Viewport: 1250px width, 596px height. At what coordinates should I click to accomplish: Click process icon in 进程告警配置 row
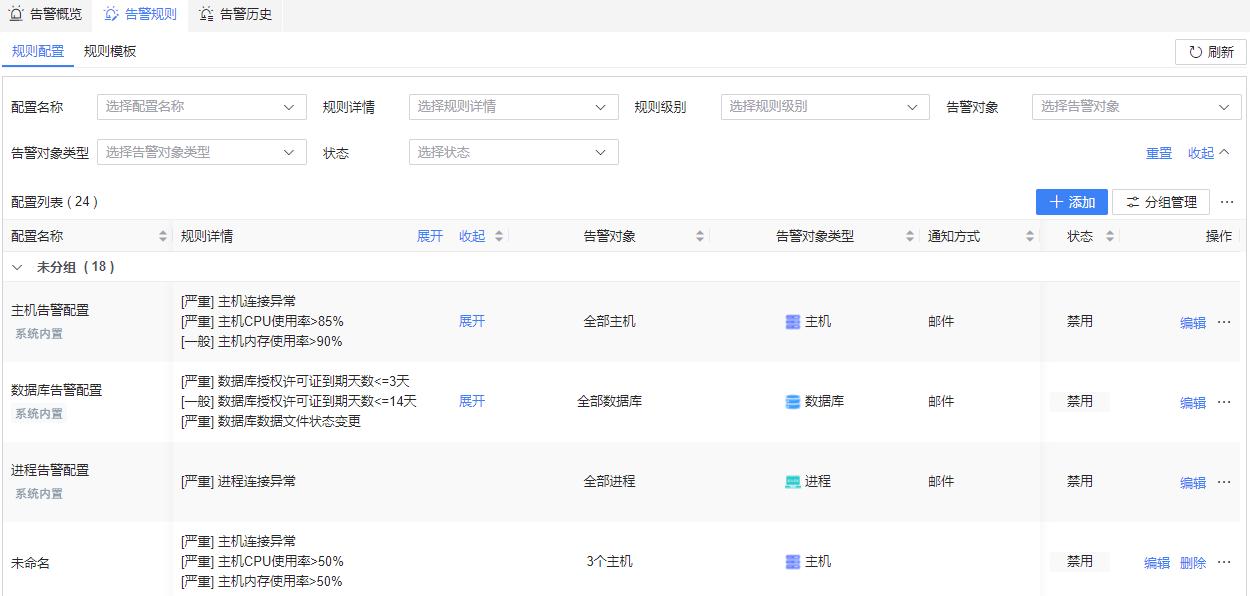[793, 482]
